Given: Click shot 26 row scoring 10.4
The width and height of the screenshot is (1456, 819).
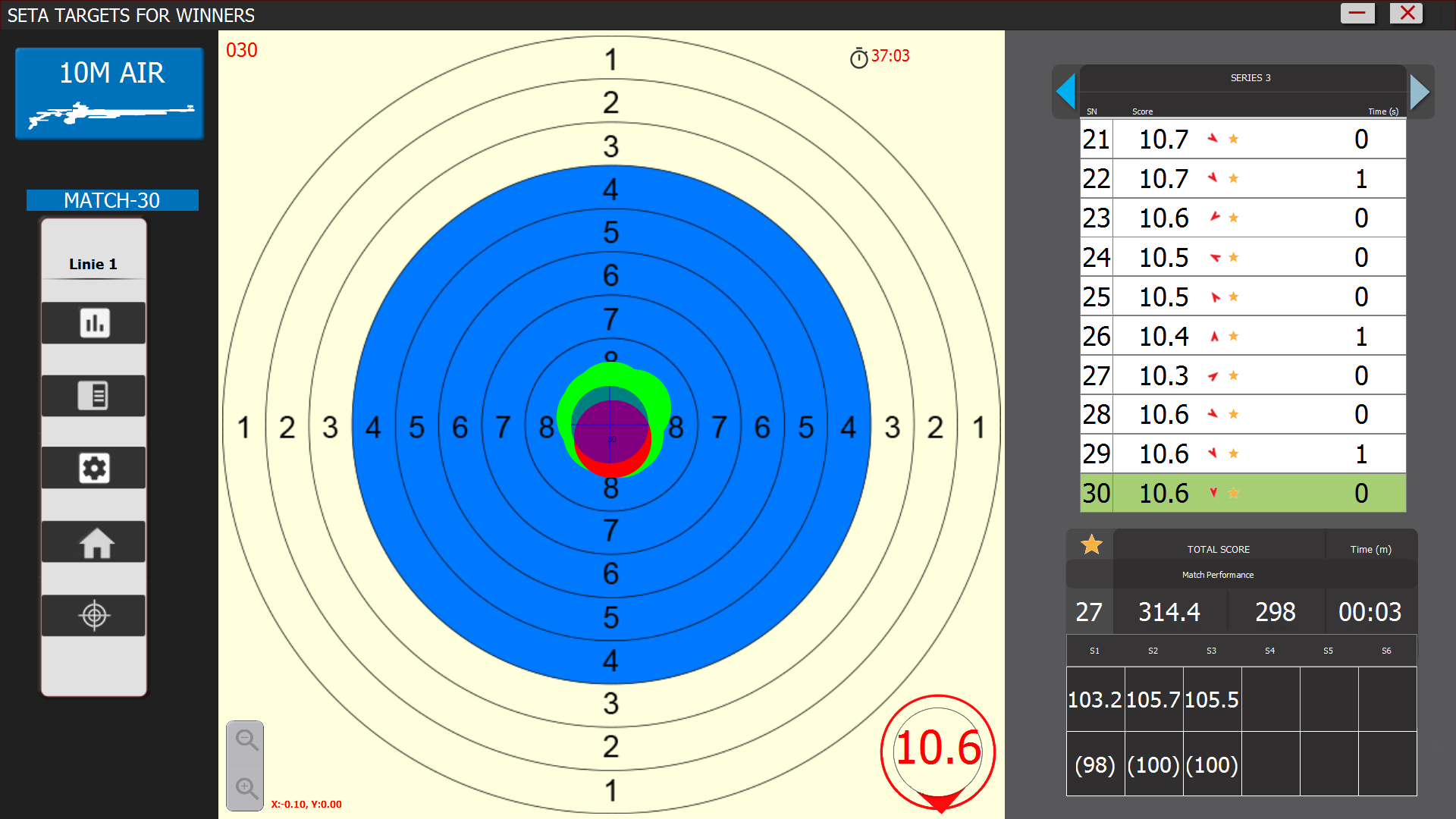Looking at the screenshot, I should [1242, 336].
